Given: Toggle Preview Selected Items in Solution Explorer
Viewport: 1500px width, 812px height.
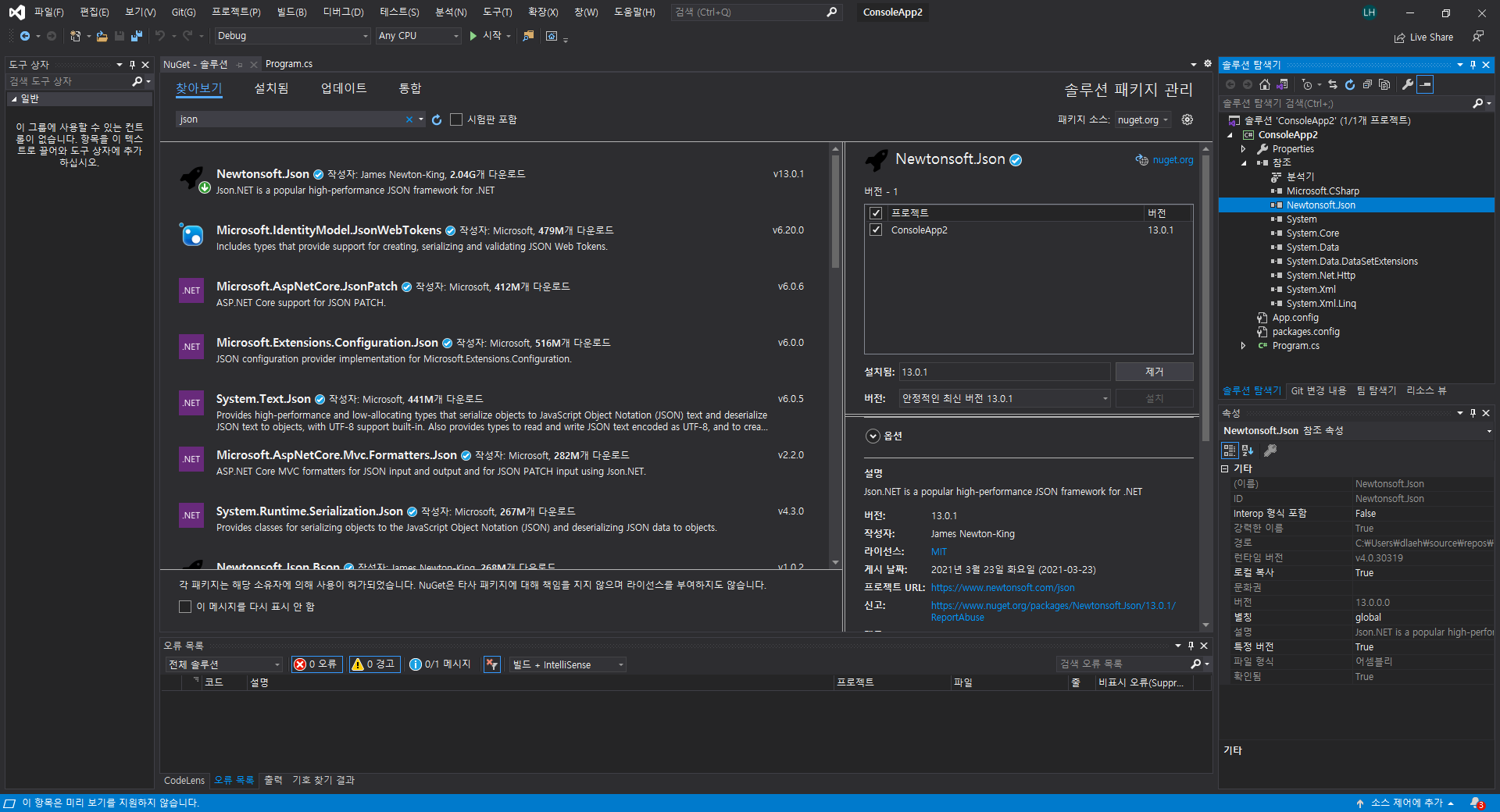Looking at the screenshot, I should [1425, 84].
